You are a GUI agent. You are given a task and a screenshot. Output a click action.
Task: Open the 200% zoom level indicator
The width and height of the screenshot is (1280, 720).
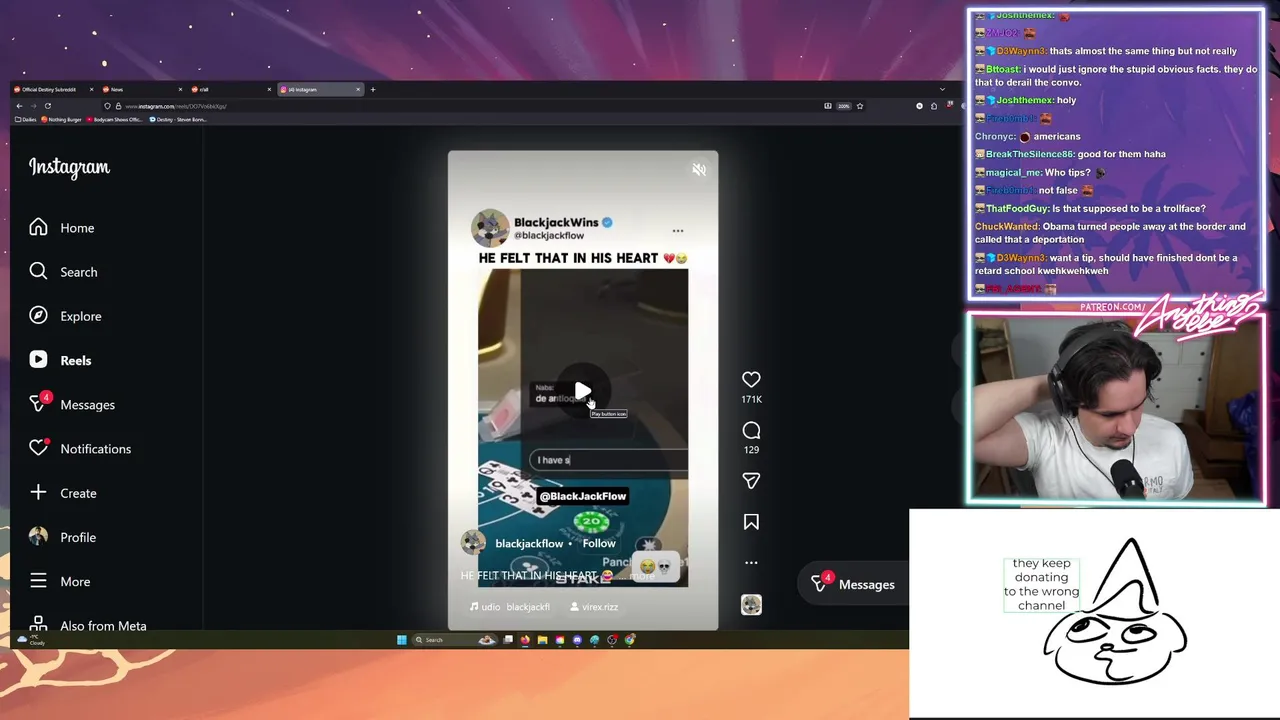pyautogui.click(x=843, y=106)
